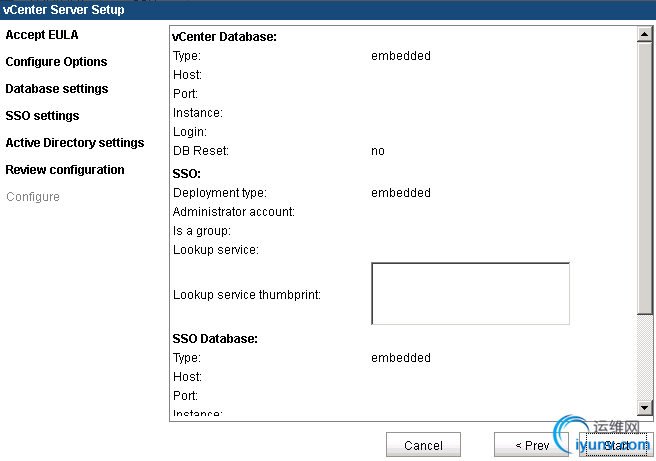Viewport: 656px width, 461px height.
Task: Select the Review configuration step
Action: pyautogui.click(x=65, y=170)
